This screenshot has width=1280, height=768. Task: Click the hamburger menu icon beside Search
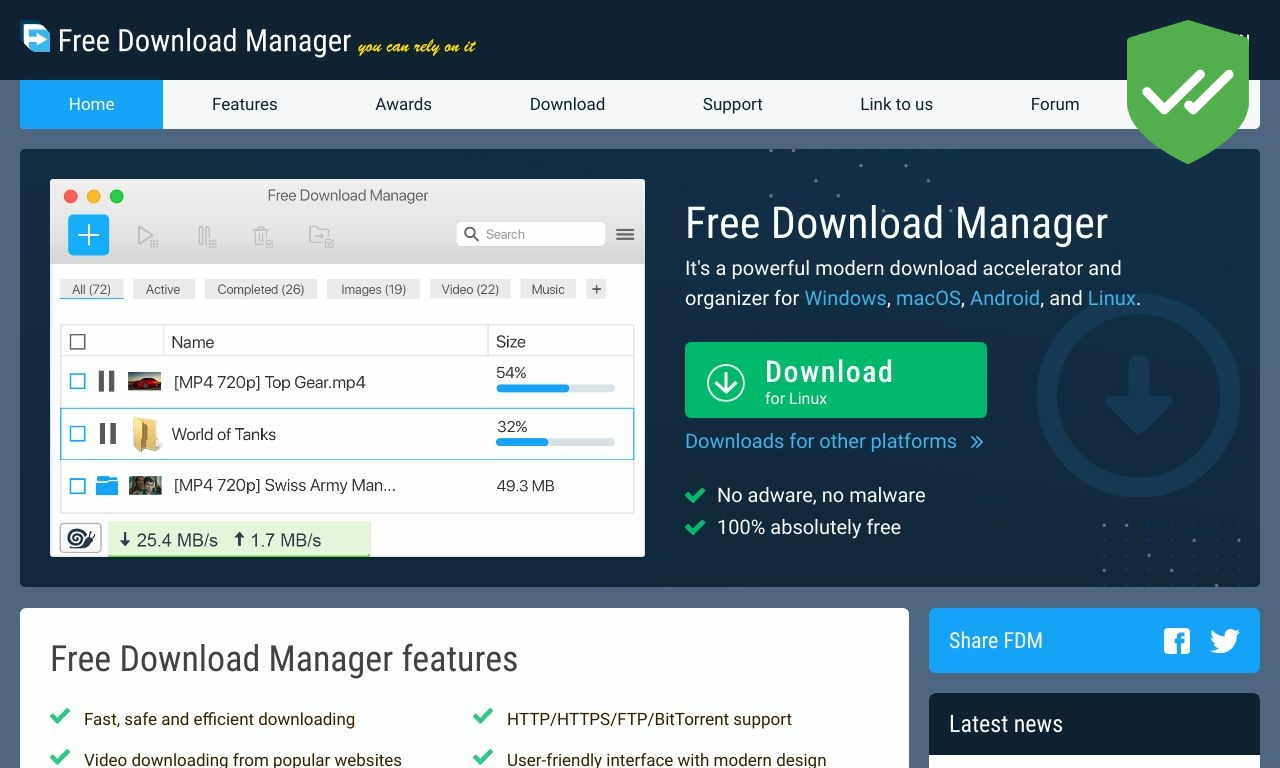click(x=625, y=234)
